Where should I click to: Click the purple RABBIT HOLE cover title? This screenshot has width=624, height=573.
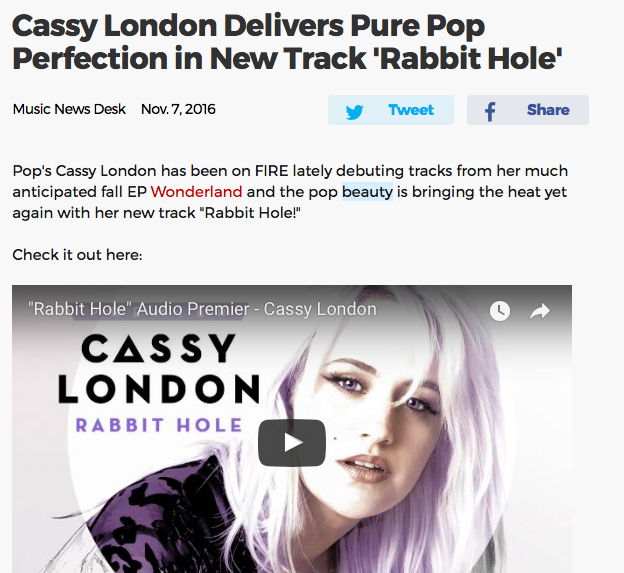(159, 425)
